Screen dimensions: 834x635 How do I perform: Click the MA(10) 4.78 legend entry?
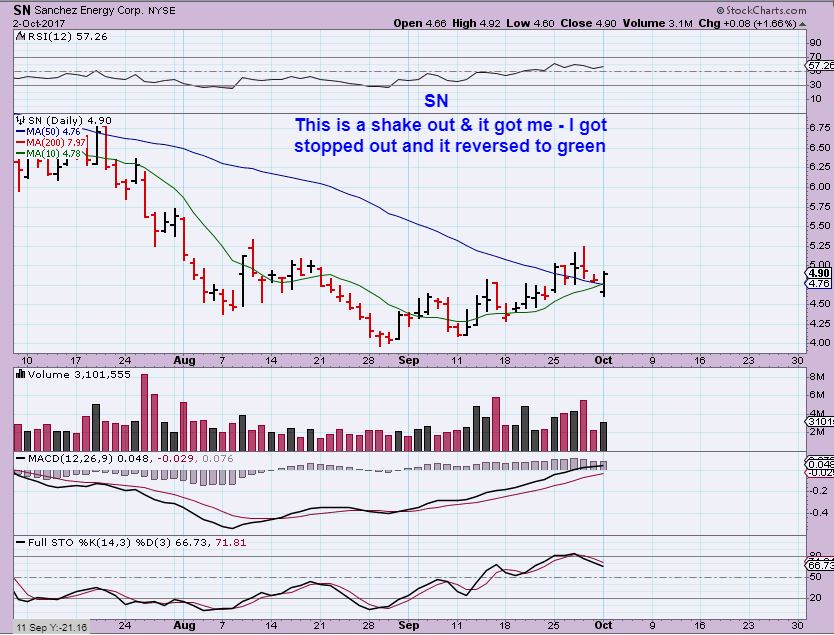[48, 154]
